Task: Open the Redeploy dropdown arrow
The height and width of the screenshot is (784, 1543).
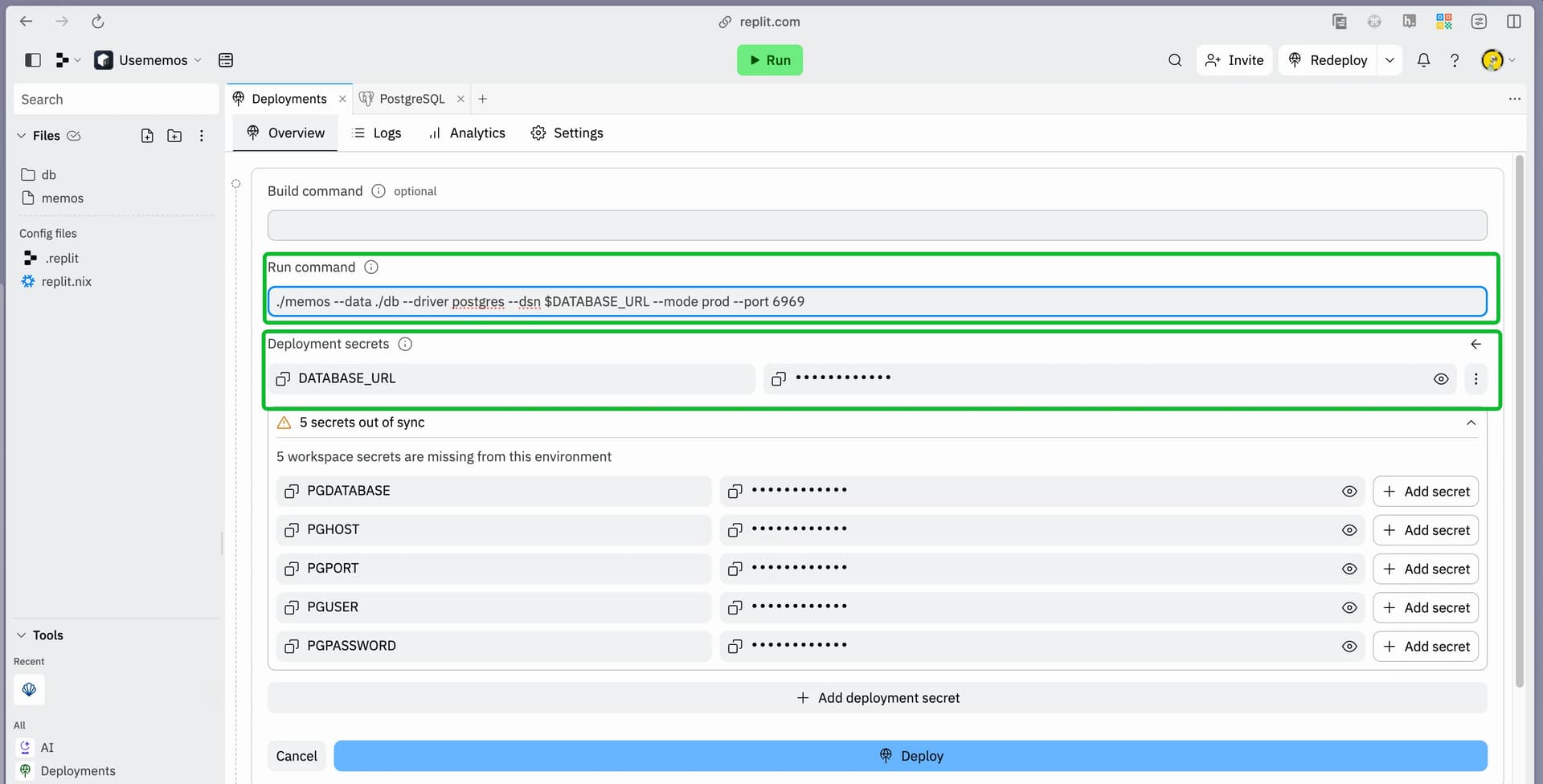Action: coord(1390,60)
